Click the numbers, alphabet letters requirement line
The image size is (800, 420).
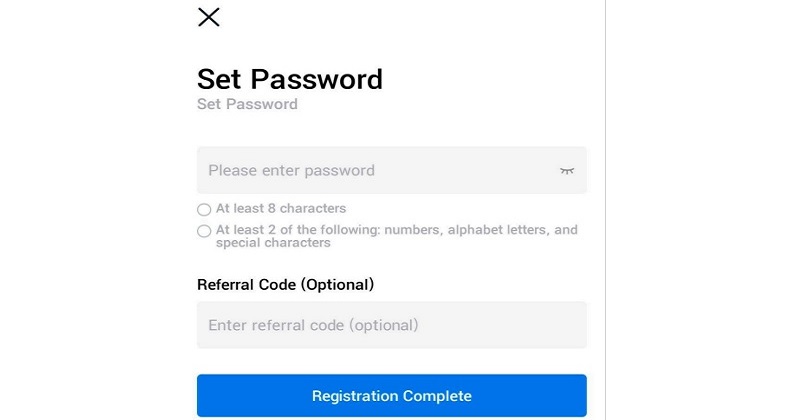[x=396, y=230]
